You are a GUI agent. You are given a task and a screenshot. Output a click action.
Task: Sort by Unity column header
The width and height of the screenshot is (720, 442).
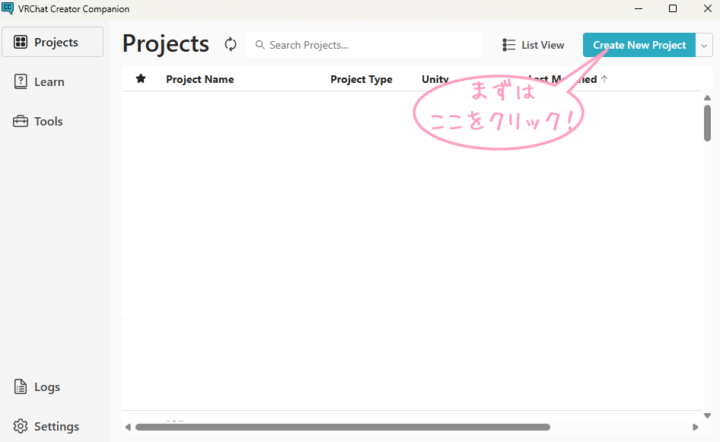point(435,79)
